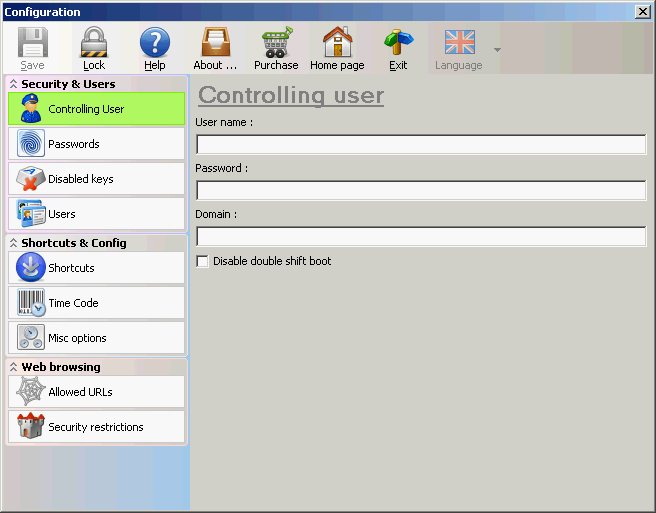Click the Save toolbar label
The image size is (656, 513).
33,65
